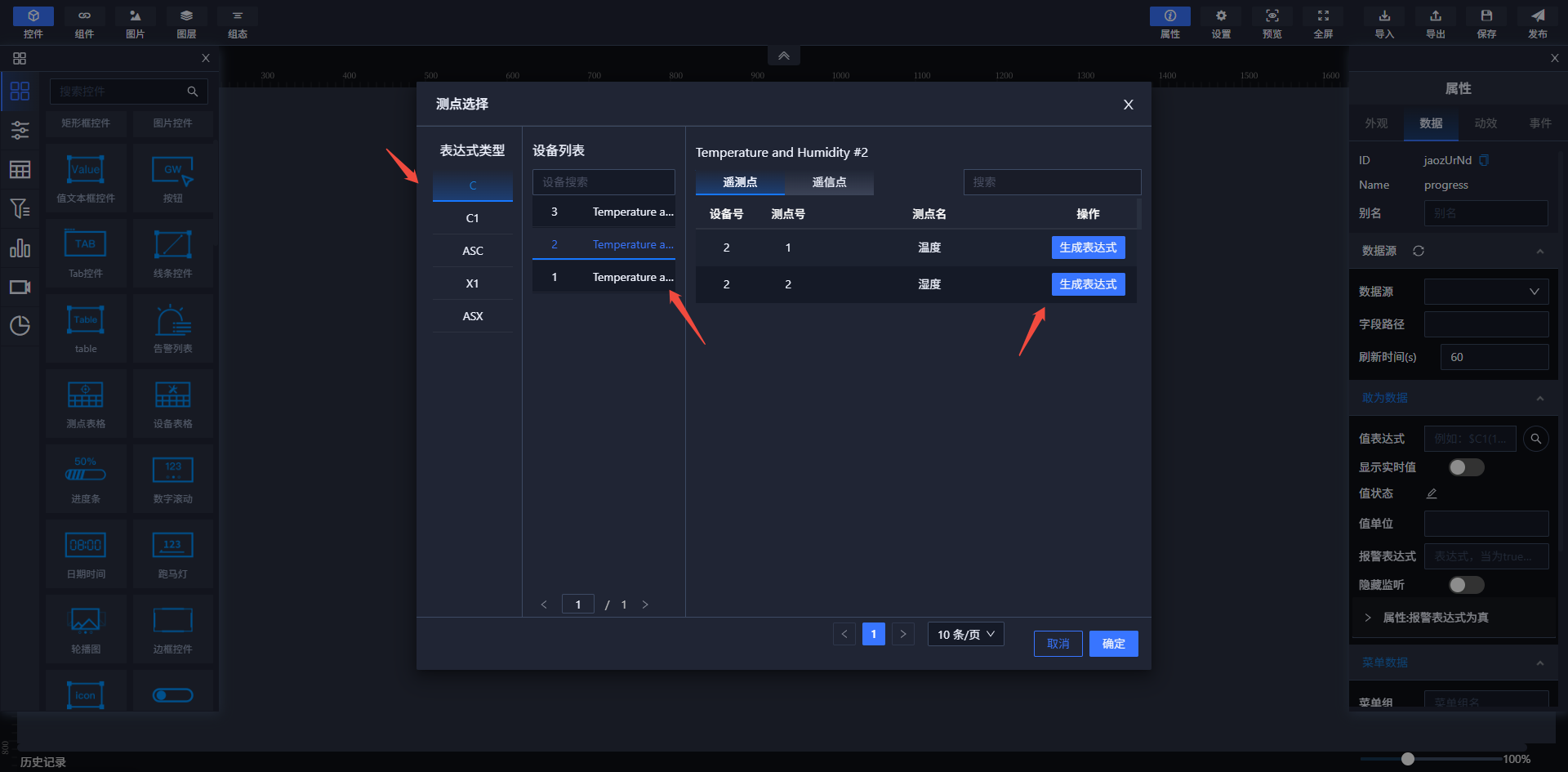Image resolution: width=1568 pixels, height=772 pixels.
Task: Open the chart category in left sidebar
Action: tap(20, 248)
